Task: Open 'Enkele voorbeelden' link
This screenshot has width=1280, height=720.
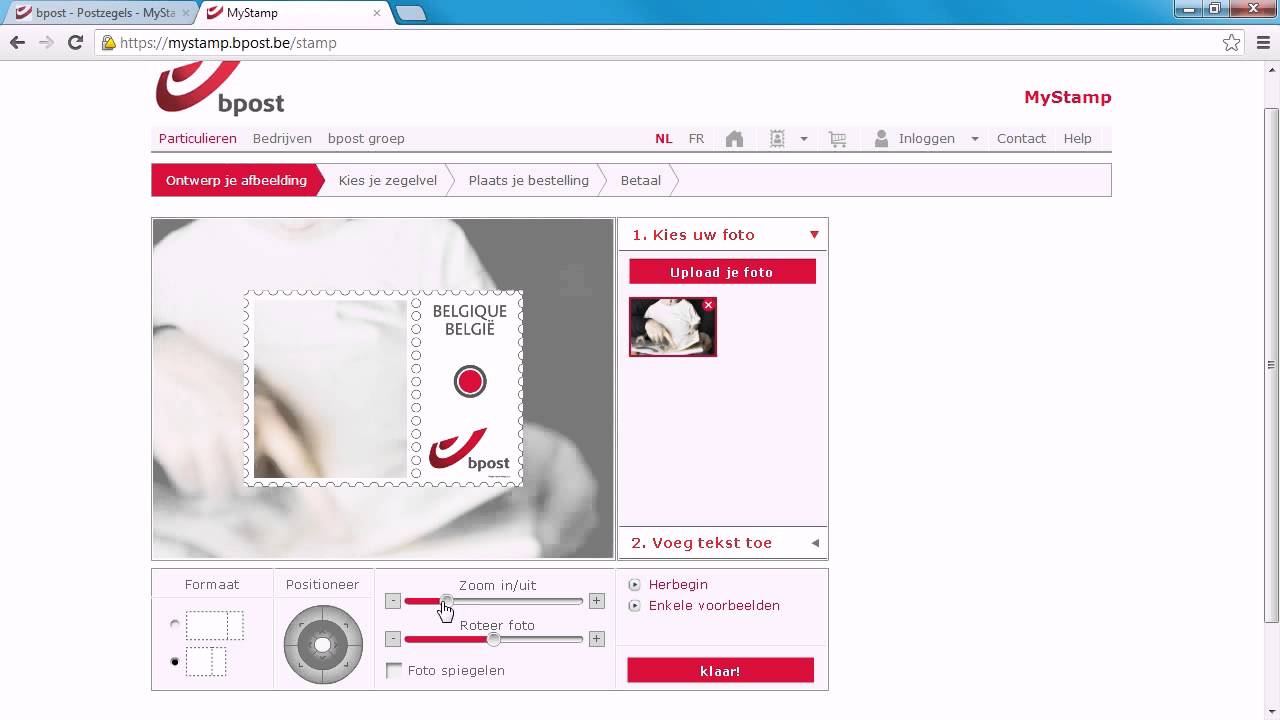Action: click(714, 606)
